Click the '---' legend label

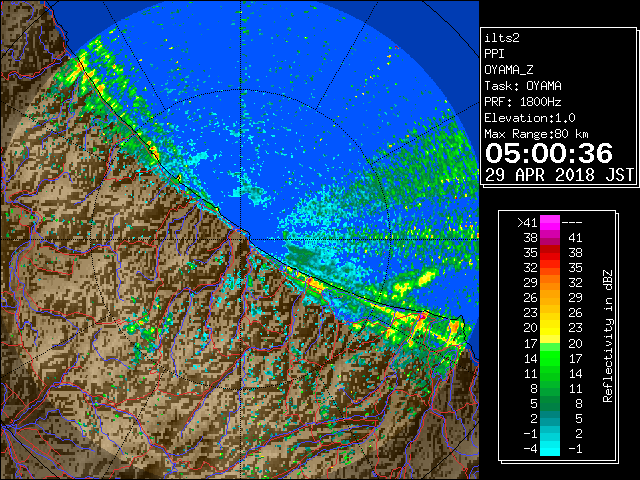point(572,223)
